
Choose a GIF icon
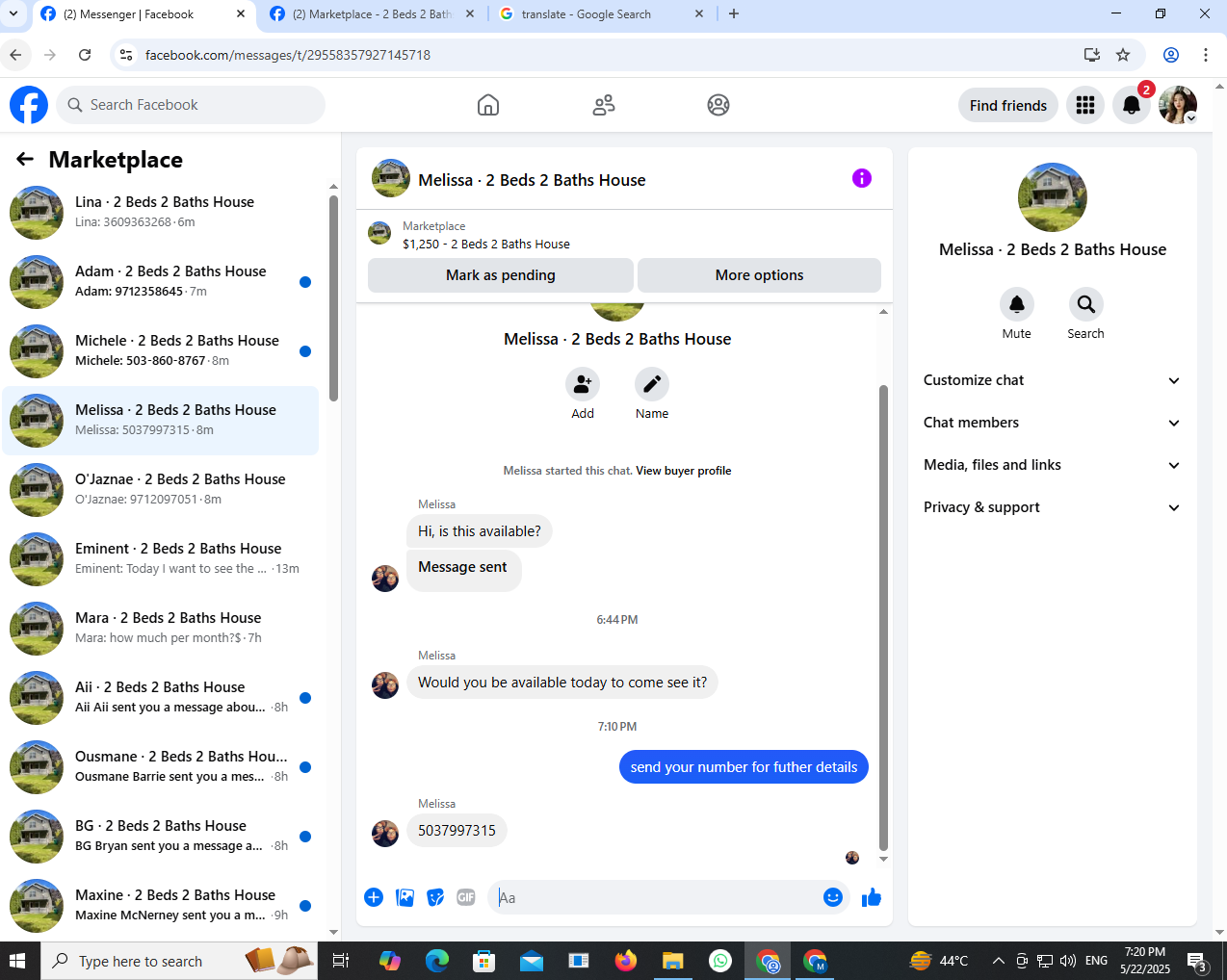point(466,897)
